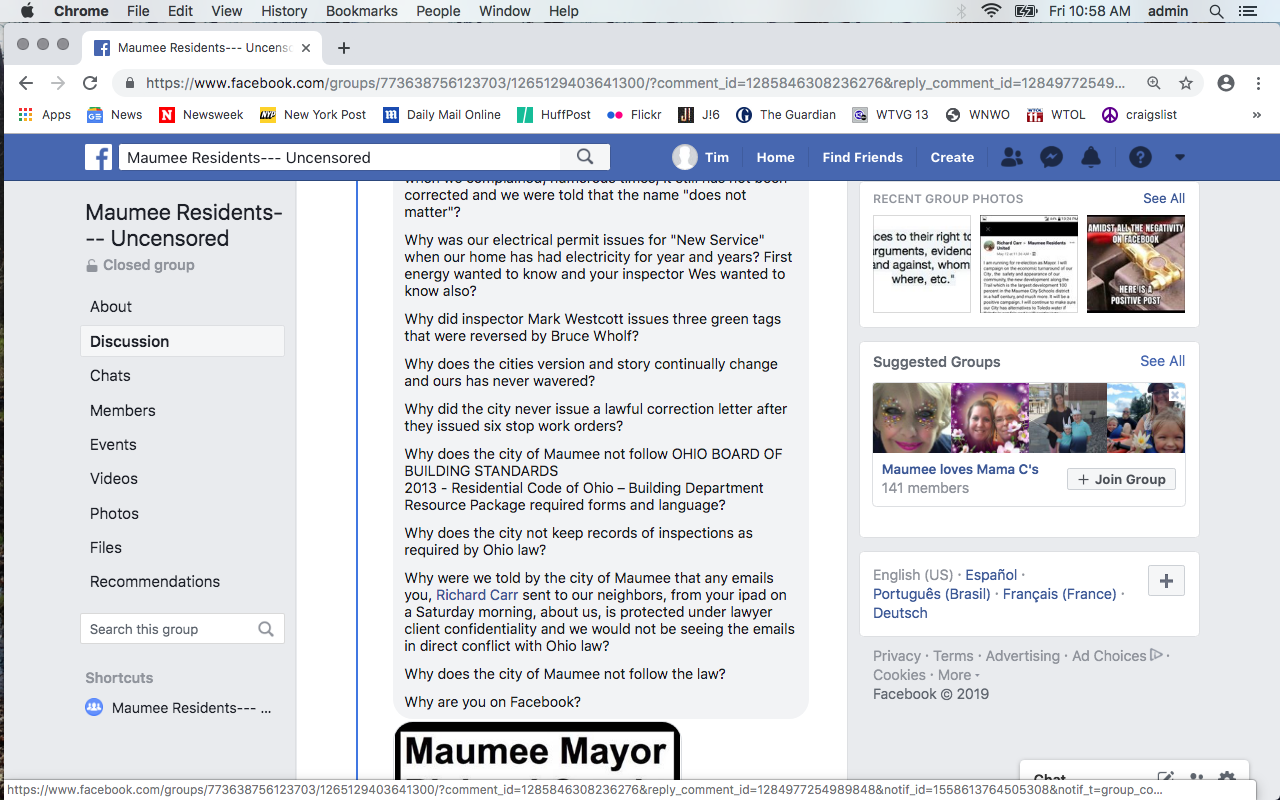Open the 'Here is a positive post' photo
The image size is (1280, 800).
point(1135,264)
